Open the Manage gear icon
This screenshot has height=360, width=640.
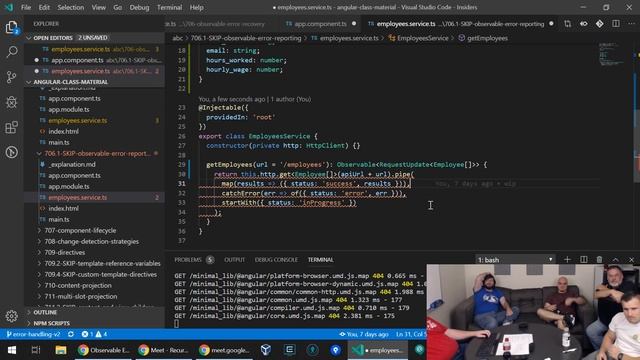[11, 316]
